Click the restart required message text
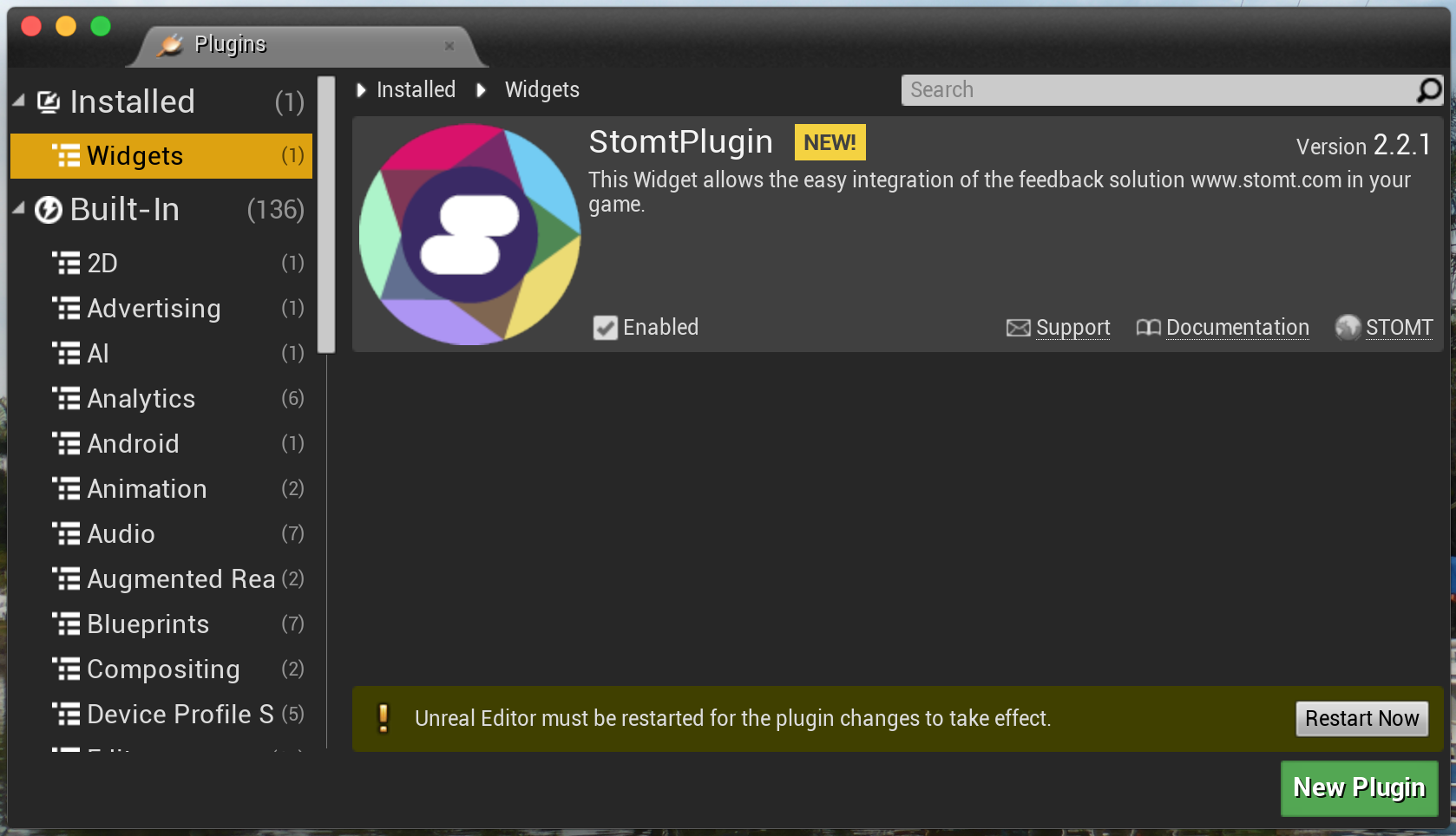This screenshot has height=836, width=1456. (x=732, y=719)
